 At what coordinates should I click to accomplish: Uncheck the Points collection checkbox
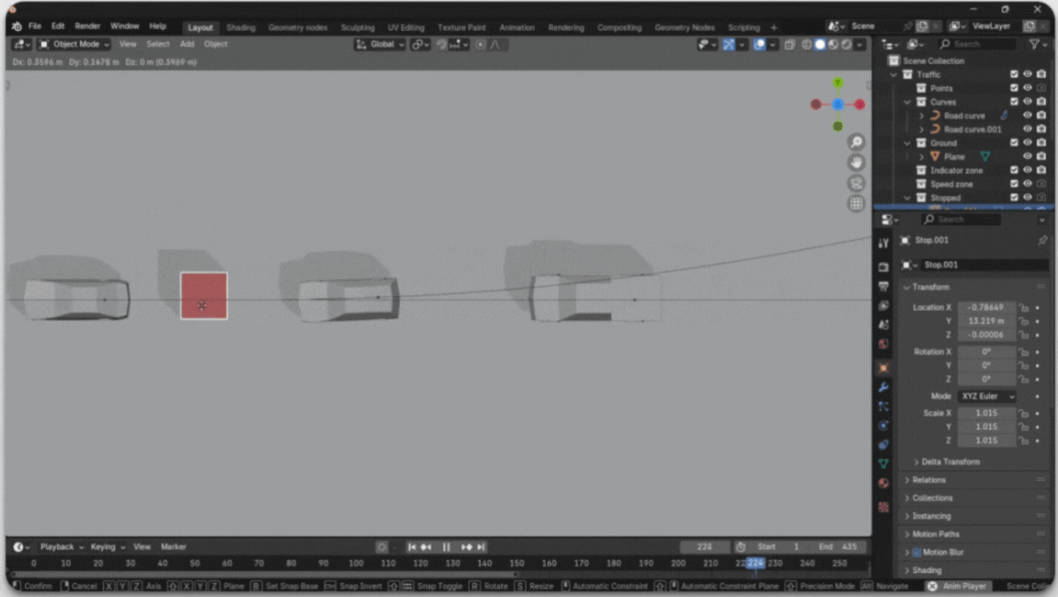(x=1013, y=87)
